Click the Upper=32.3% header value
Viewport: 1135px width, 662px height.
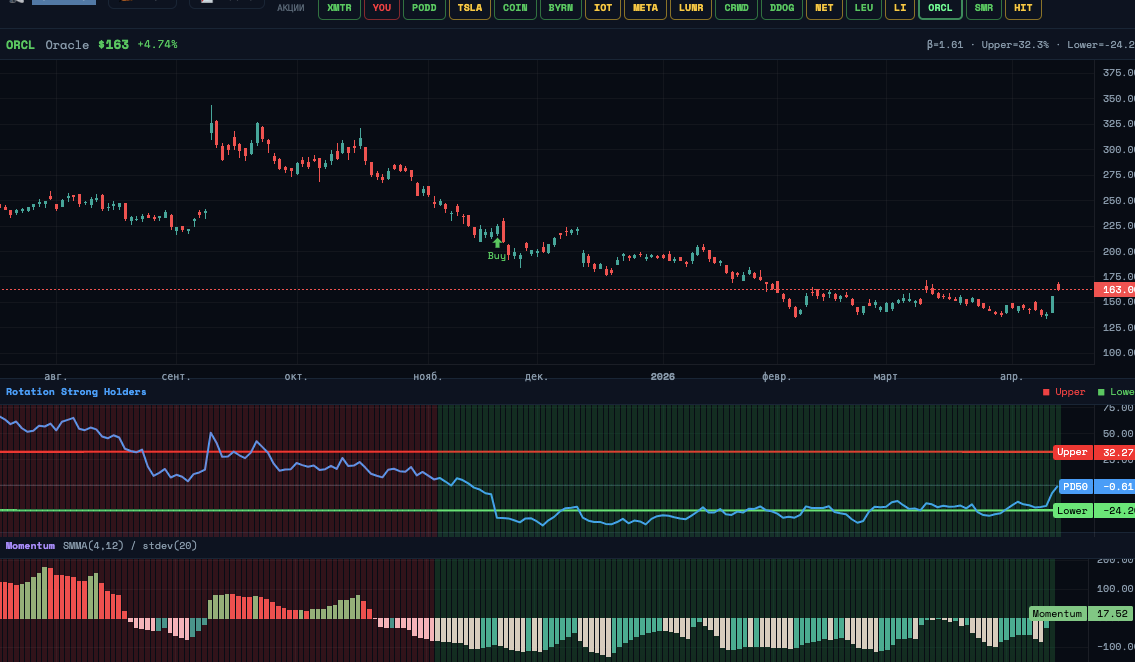[x=1015, y=45]
